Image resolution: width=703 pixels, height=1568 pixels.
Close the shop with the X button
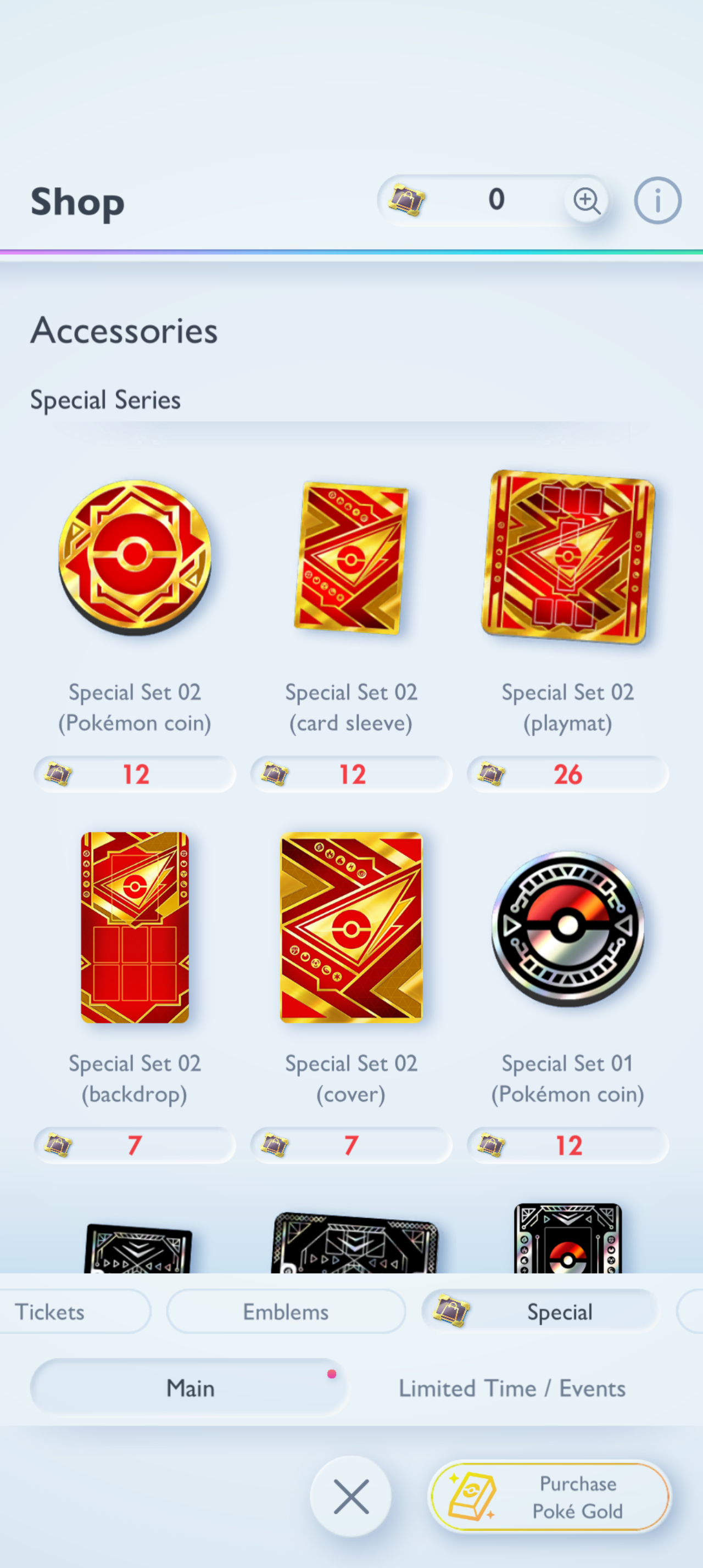[351, 1496]
